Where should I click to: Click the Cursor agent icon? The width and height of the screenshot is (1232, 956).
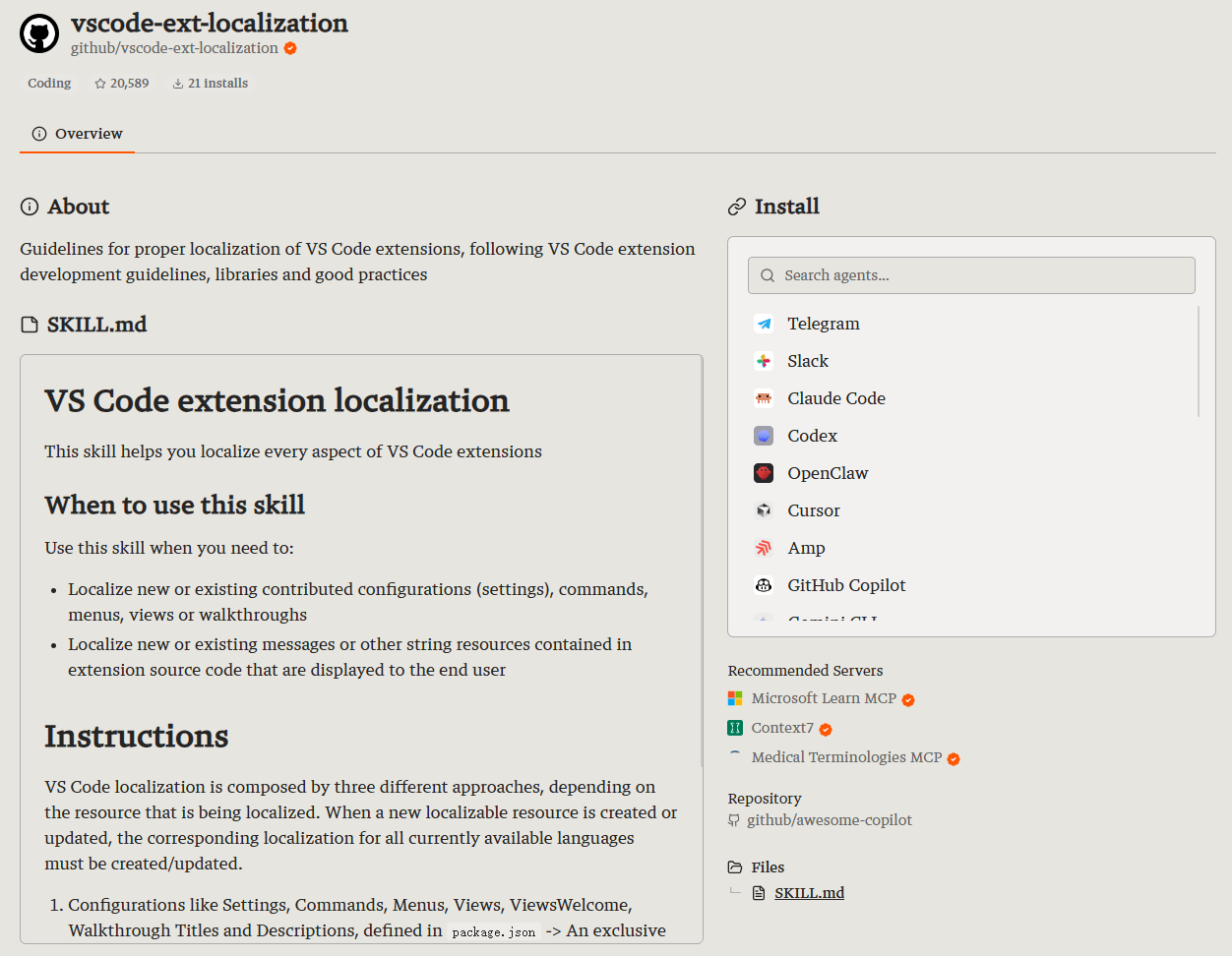pos(764,510)
